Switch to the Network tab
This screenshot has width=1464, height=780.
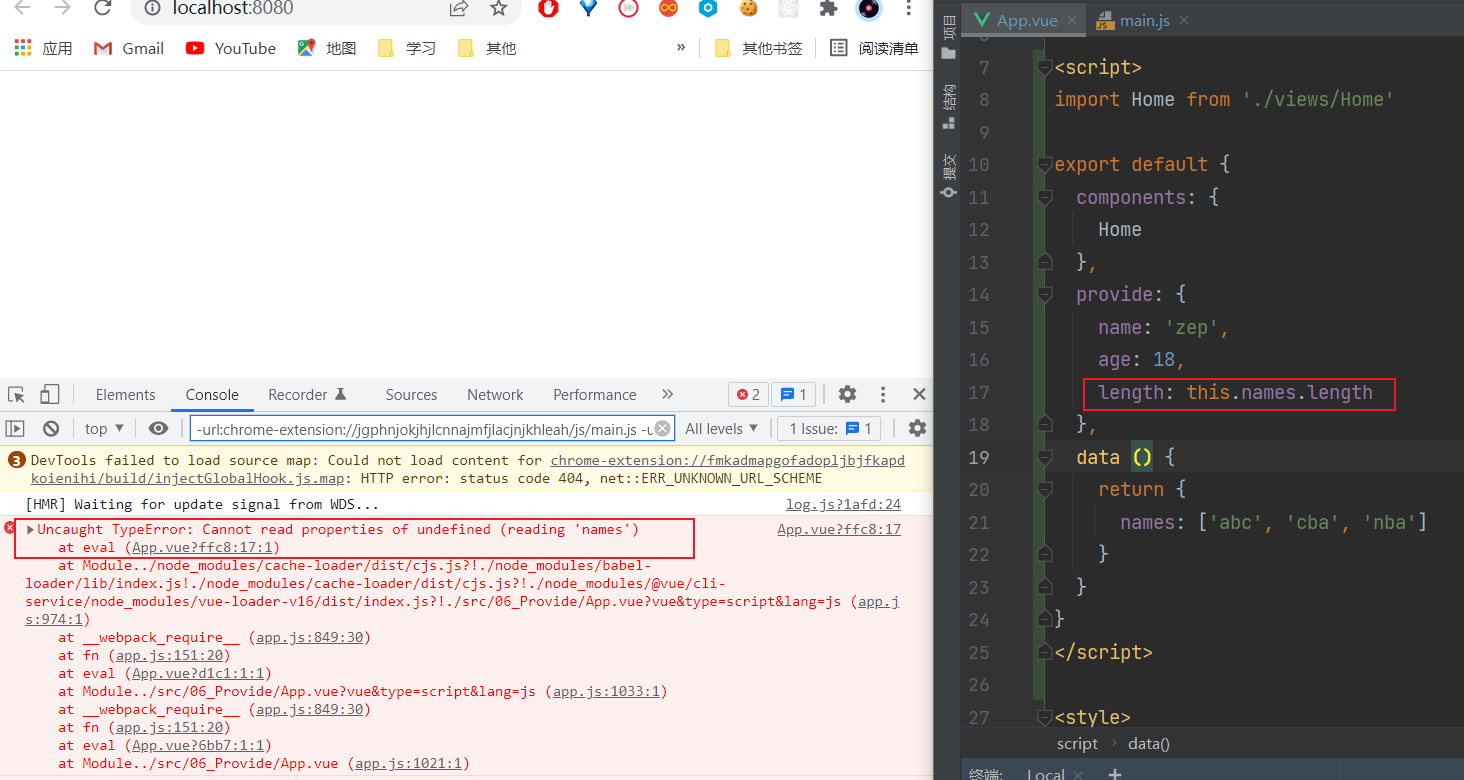[495, 394]
